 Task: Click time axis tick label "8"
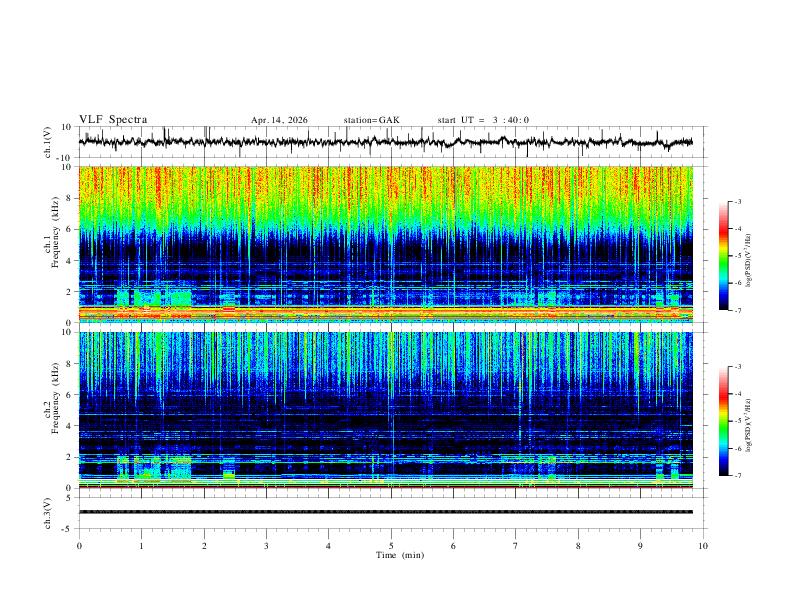[x=578, y=546]
